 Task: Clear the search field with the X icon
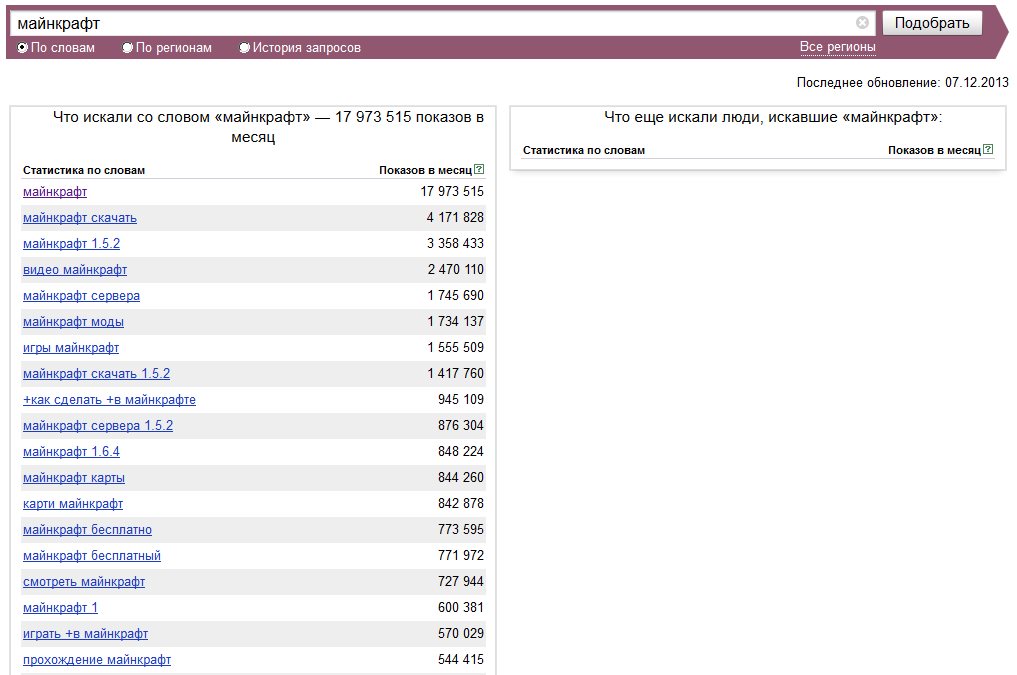862,23
